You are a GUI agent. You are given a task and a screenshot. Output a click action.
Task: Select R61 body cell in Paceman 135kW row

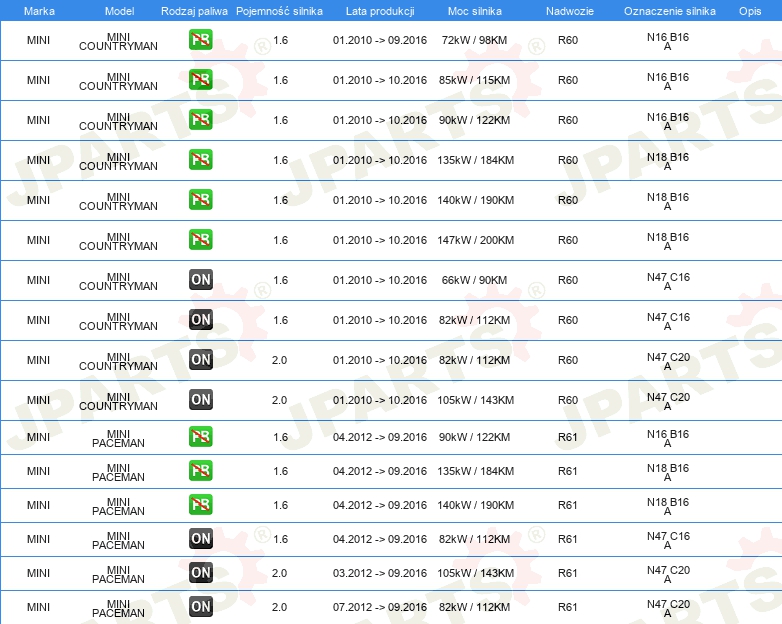[x=568, y=471]
